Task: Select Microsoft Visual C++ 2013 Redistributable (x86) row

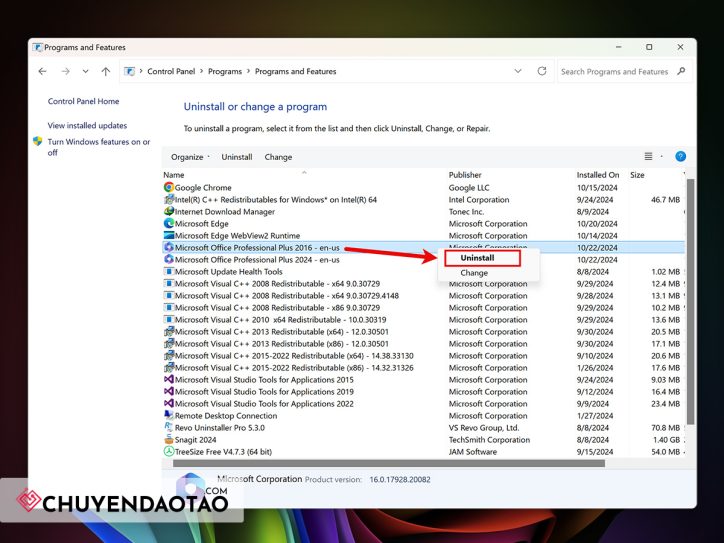Action: coord(423,344)
